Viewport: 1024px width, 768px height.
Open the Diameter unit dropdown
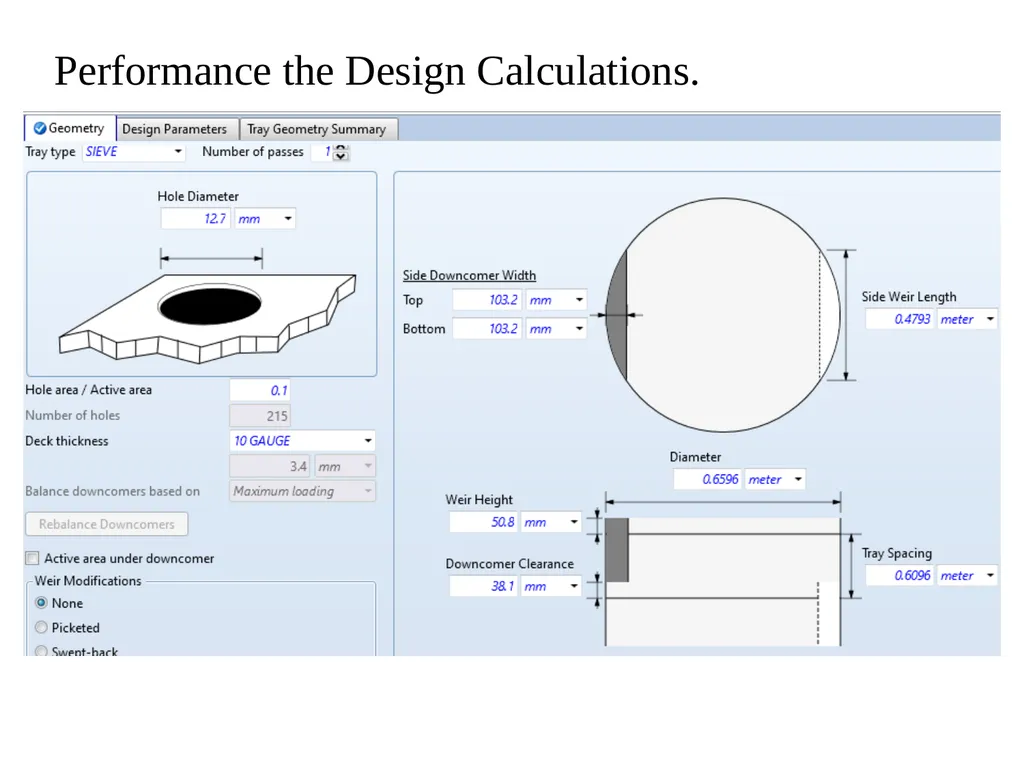pos(775,479)
